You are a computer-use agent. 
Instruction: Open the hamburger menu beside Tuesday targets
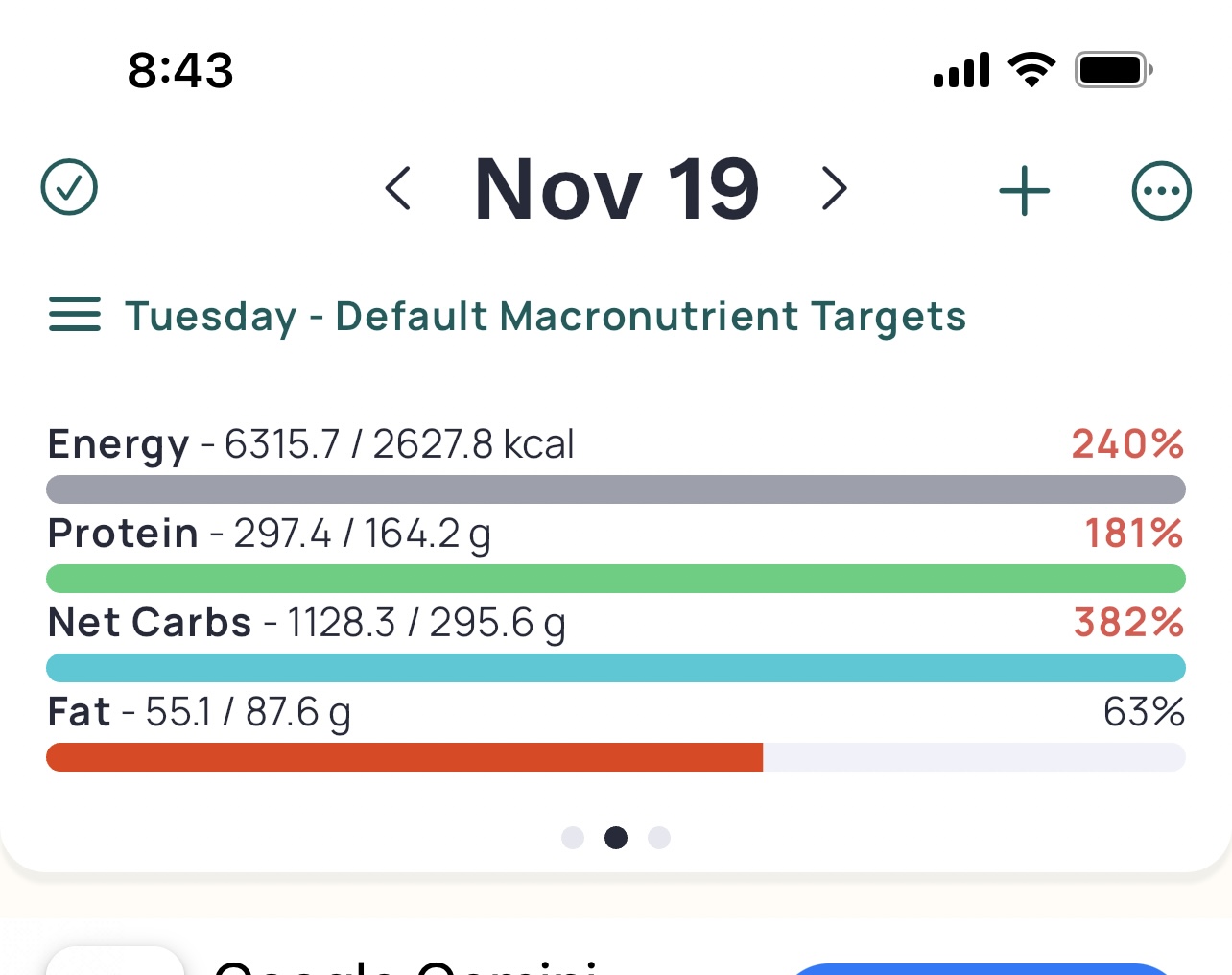pyautogui.click(x=75, y=315)
